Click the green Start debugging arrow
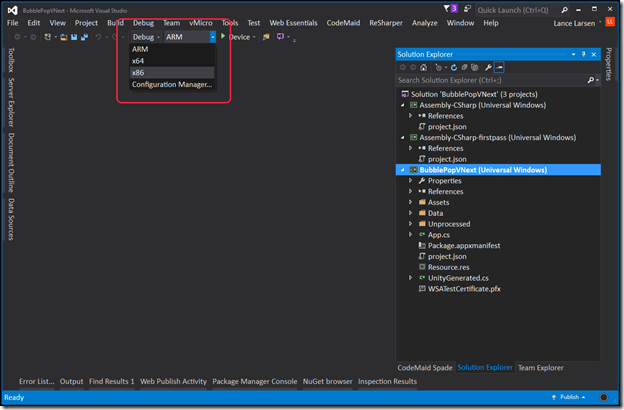 (223, 36)
